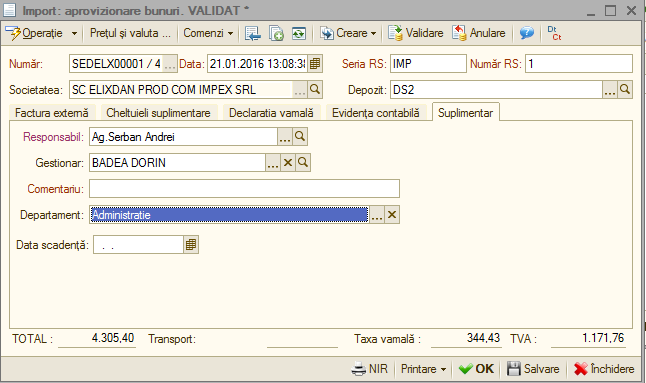Open the Declaratia vamală tab
Viewport: 646px width, 383px height.
271,113
